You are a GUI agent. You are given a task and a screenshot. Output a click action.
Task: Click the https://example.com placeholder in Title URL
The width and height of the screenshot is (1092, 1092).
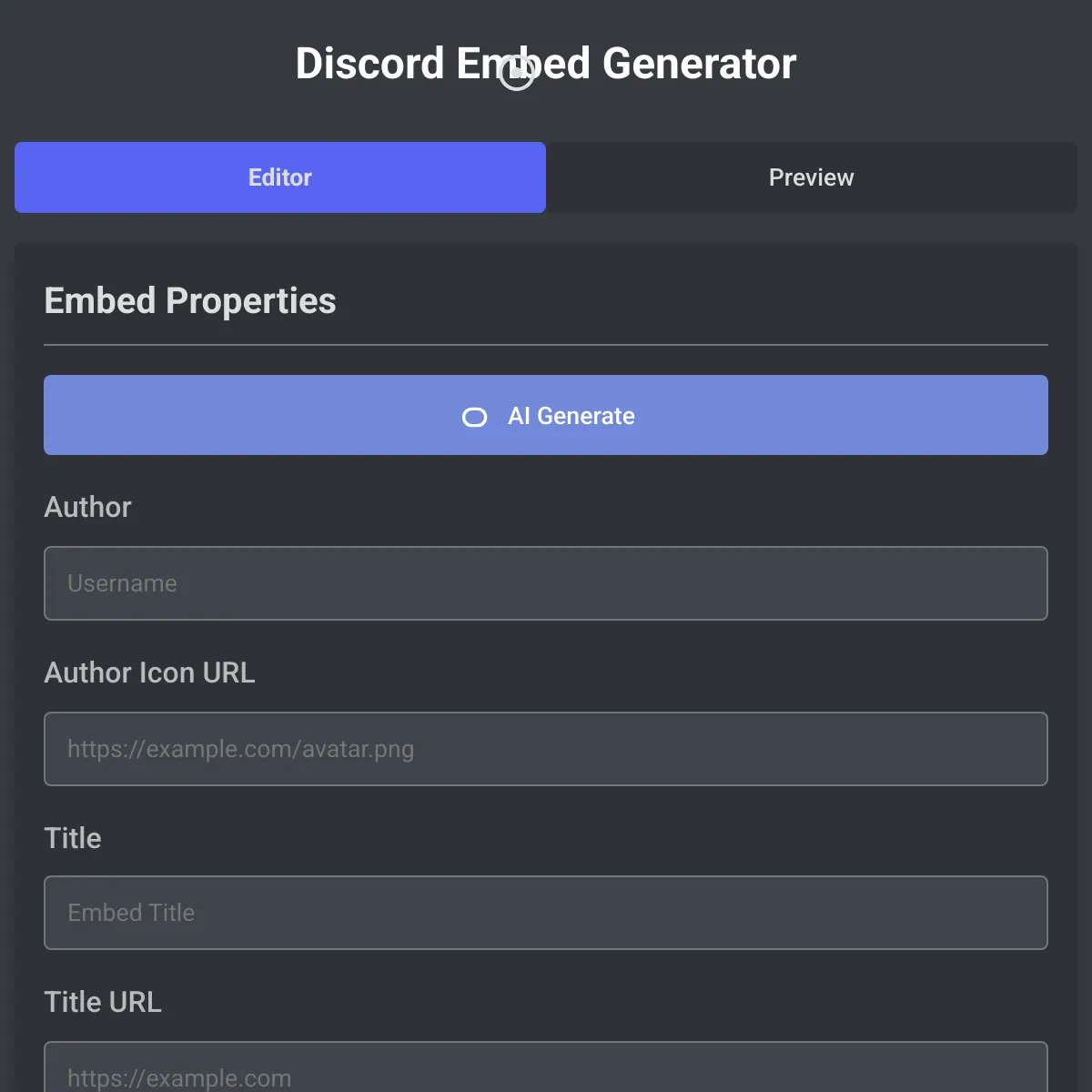pyautogui.click(x=179, y=1077)
